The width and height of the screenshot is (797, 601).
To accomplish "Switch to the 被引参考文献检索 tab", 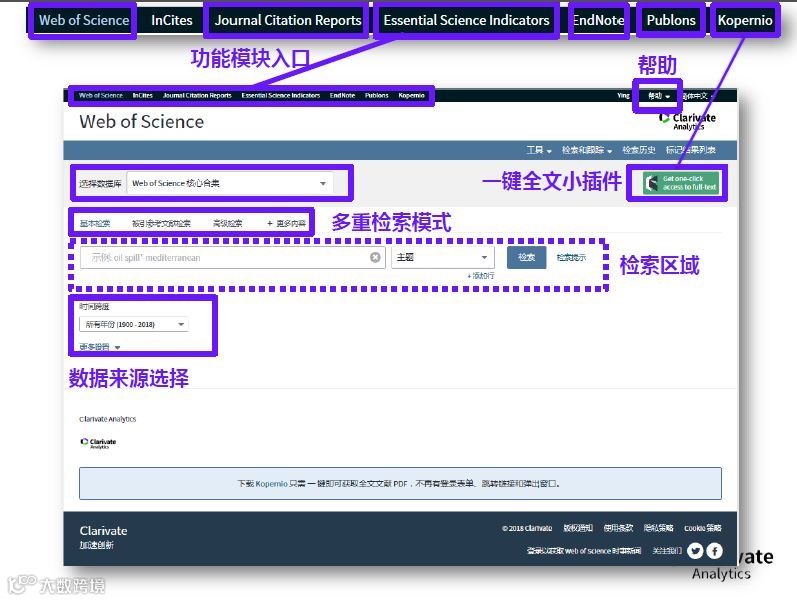I will [x=161, y=223].
